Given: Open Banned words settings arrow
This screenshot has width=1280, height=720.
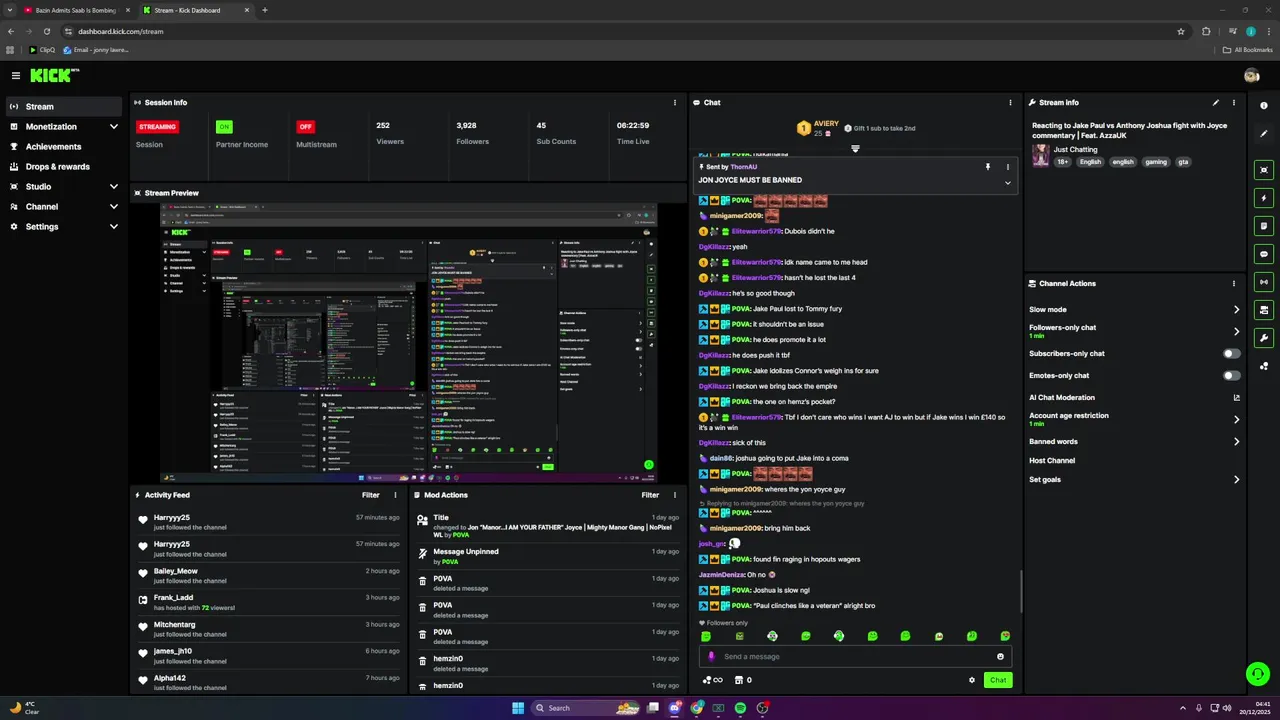Looking at the screenshot, I should tap(1236, 441).
